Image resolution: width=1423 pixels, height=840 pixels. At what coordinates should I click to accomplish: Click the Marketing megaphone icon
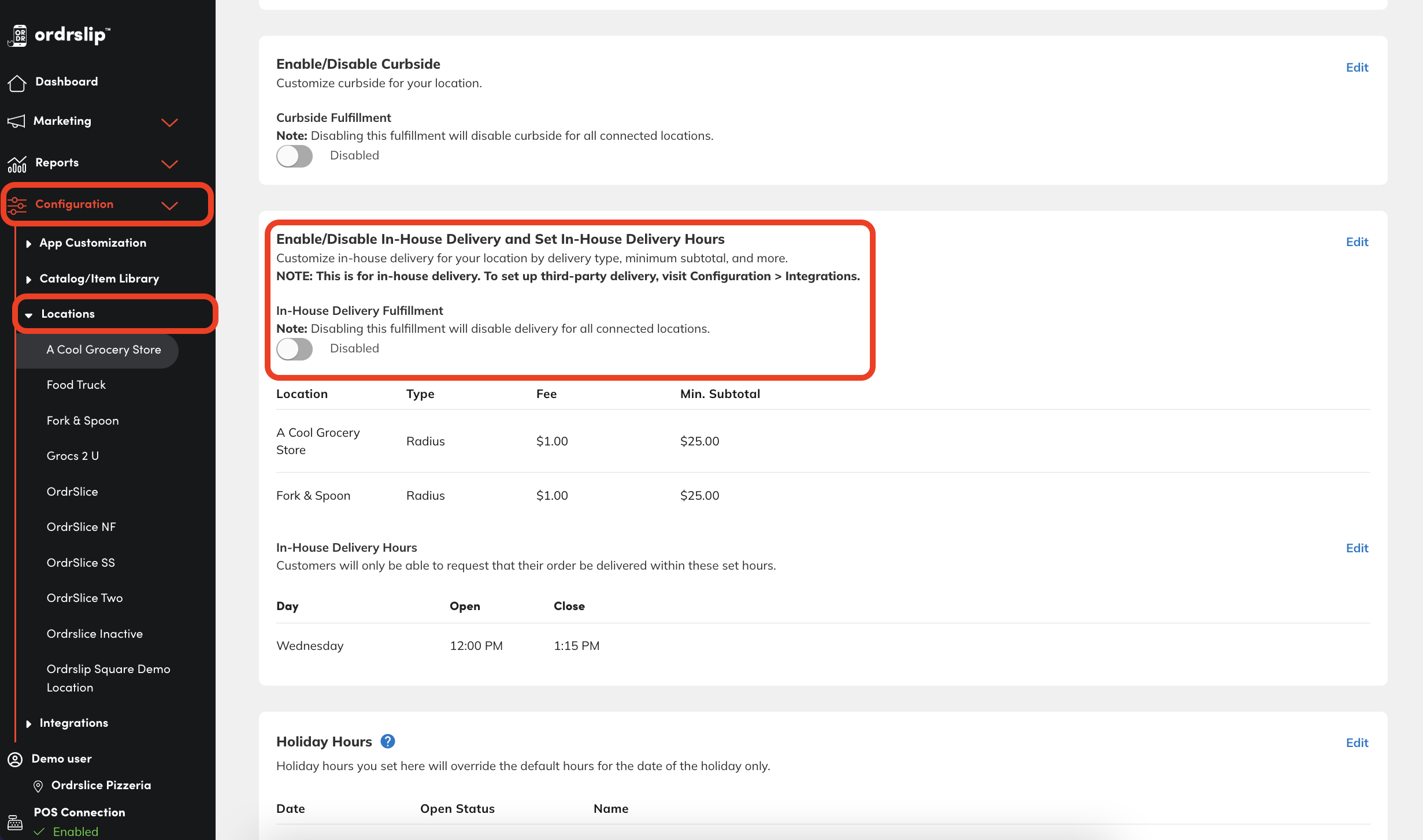click(x=16, y=121)
